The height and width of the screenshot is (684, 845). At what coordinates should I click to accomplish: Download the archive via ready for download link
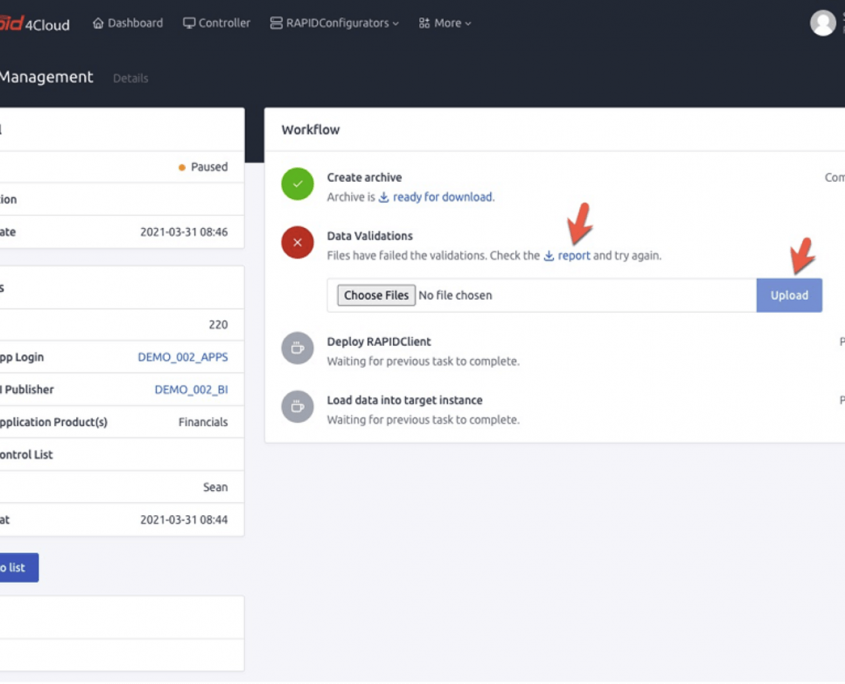[442, 197]
